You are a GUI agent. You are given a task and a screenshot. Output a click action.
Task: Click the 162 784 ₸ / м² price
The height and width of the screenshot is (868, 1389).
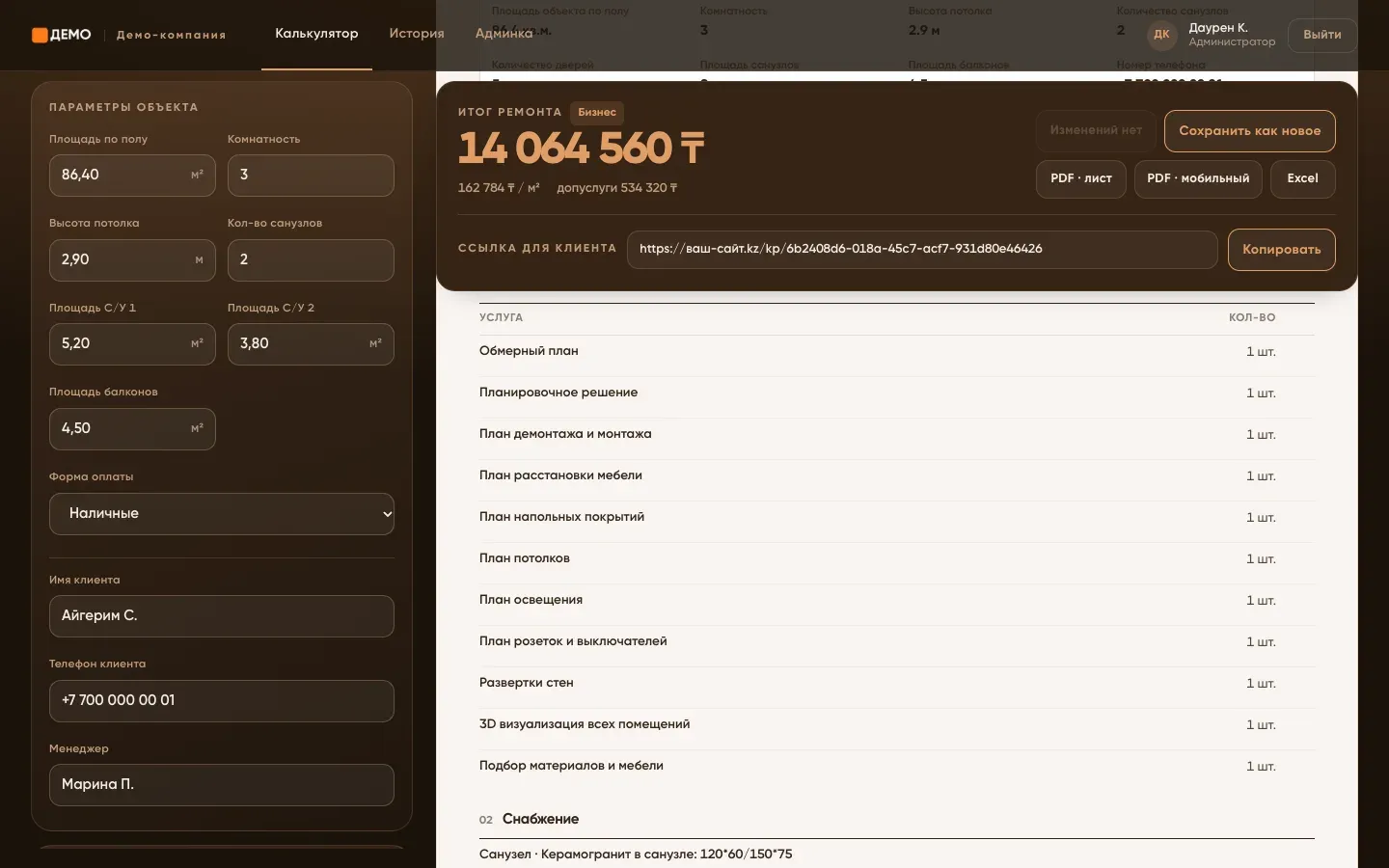[x=499, y=188]
